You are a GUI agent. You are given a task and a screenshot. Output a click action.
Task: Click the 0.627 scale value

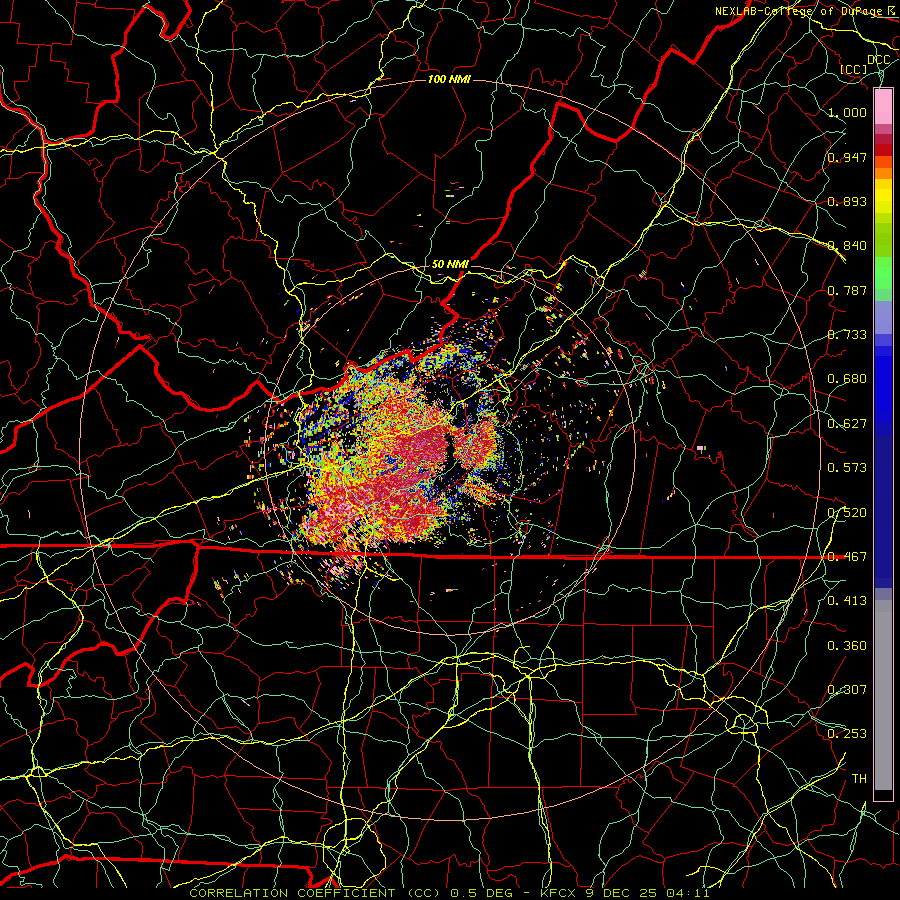847,424
